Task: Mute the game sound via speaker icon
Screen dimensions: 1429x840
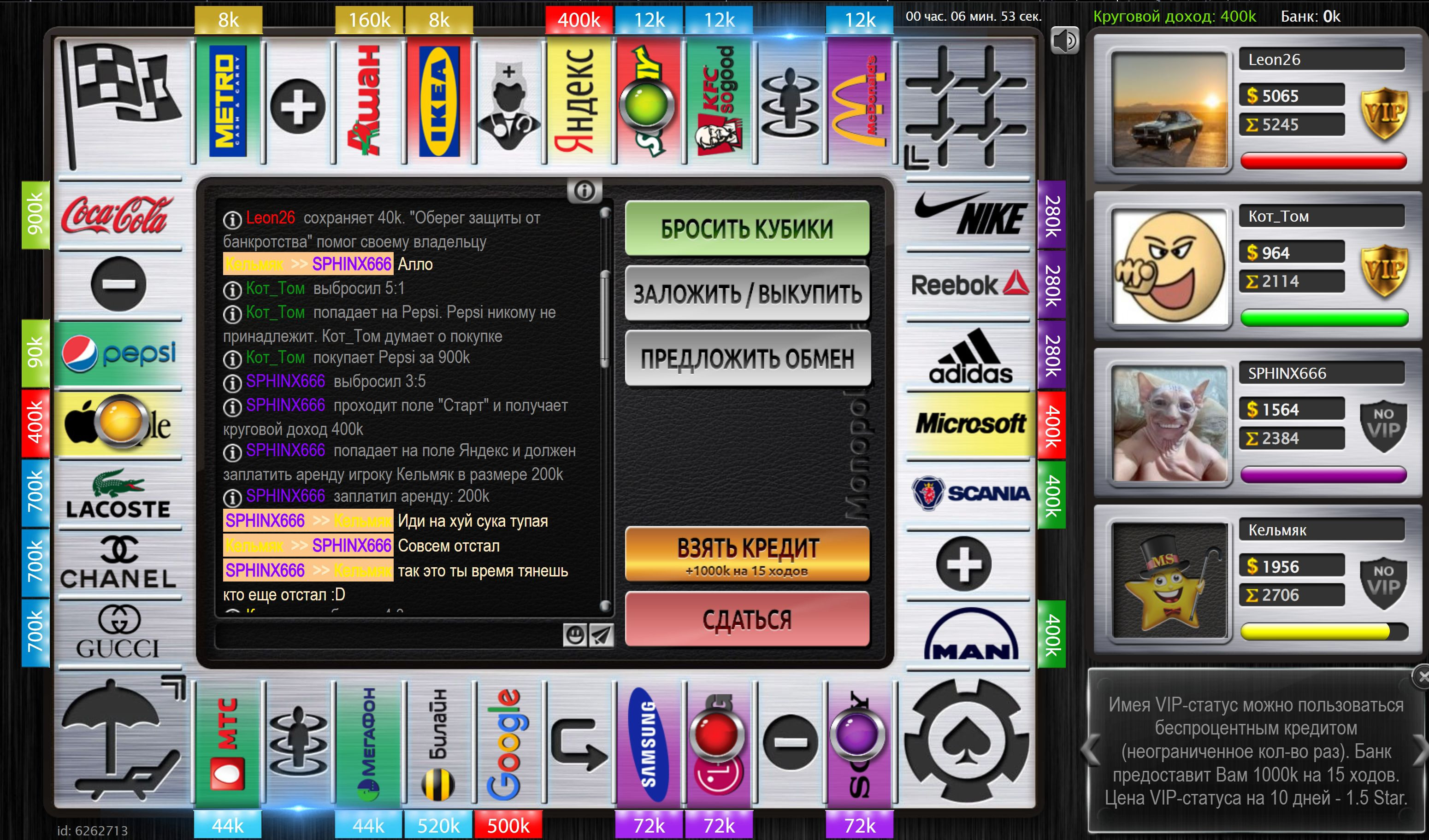Action: tap(1064, 41)
